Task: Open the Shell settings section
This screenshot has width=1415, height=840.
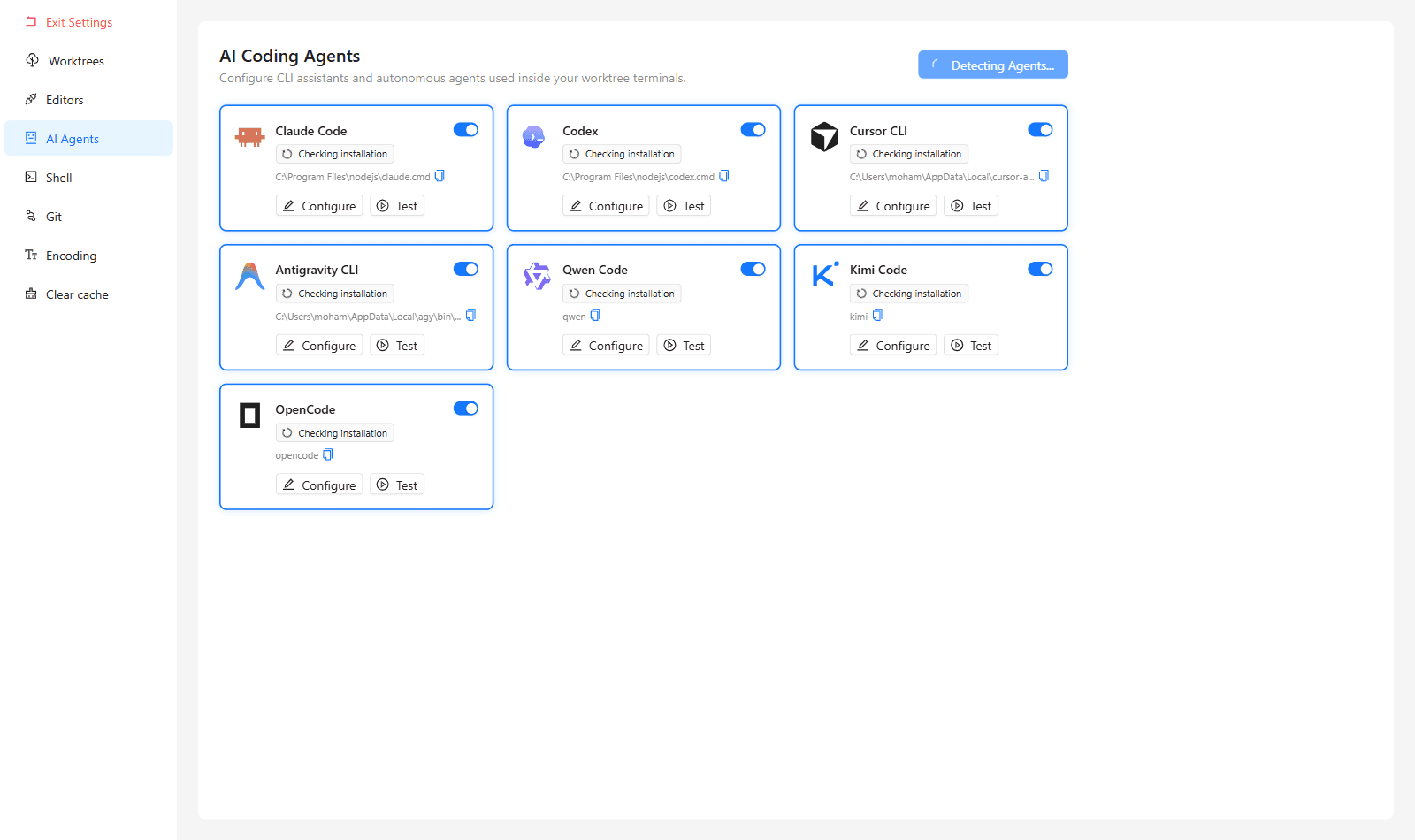Action: tap(88, 177)
